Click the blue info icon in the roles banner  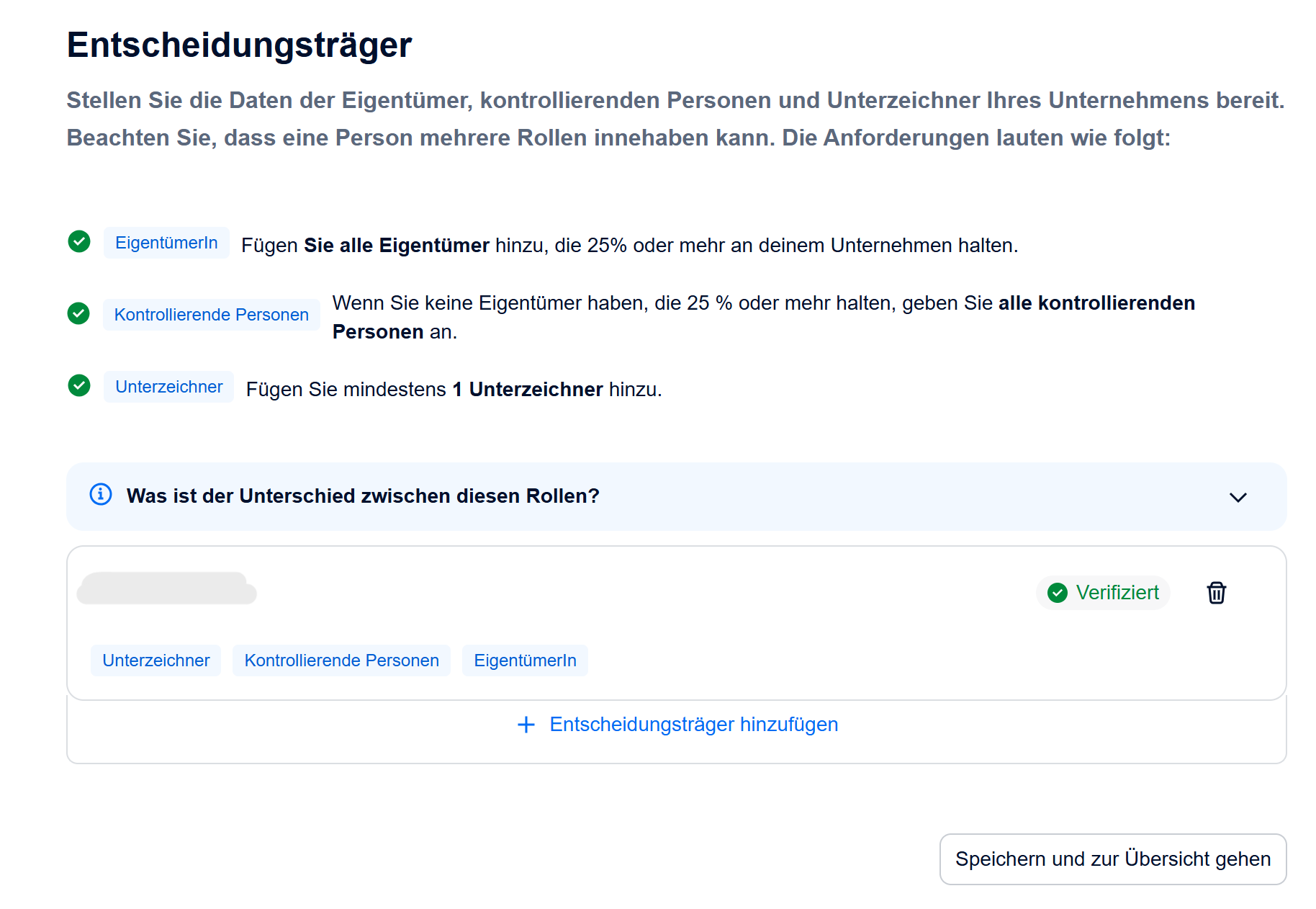pos(101,495)
